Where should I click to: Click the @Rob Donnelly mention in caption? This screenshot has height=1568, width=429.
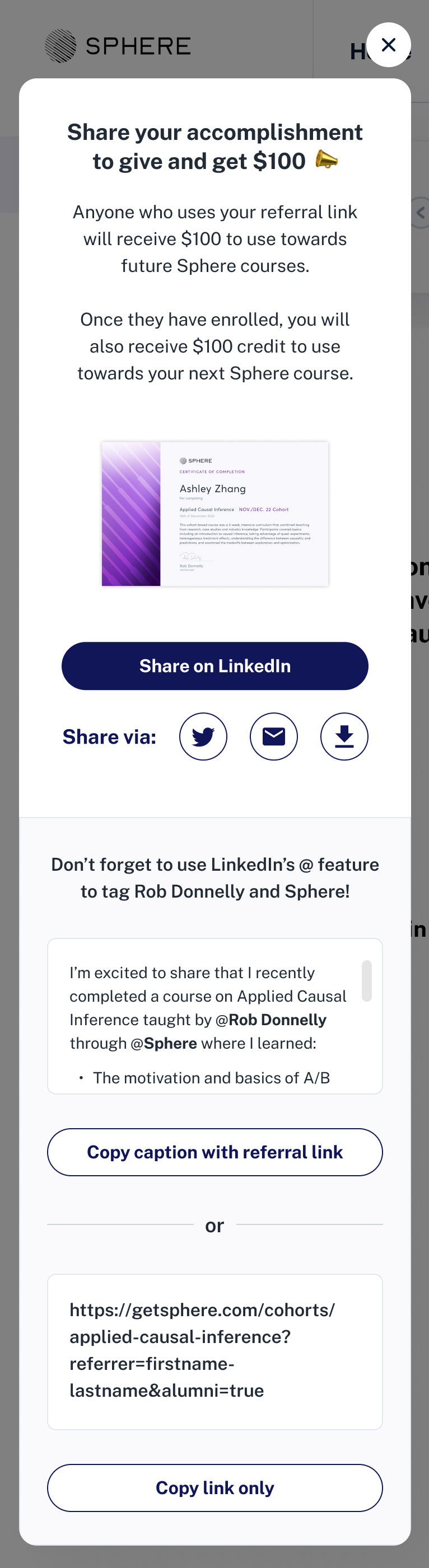(x=271, y=1020)
